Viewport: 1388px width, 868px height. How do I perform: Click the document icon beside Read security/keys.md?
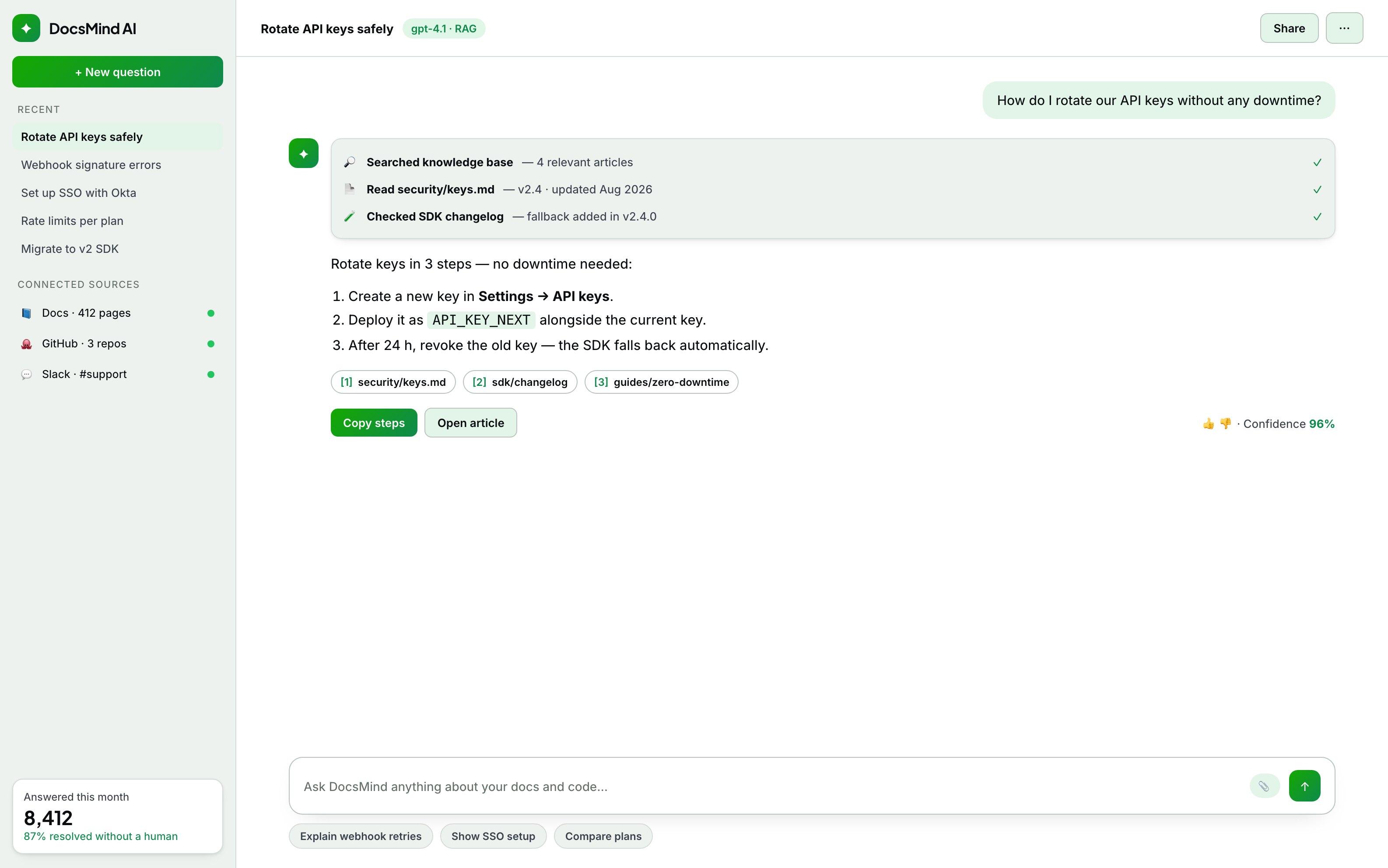coord(350,189)
